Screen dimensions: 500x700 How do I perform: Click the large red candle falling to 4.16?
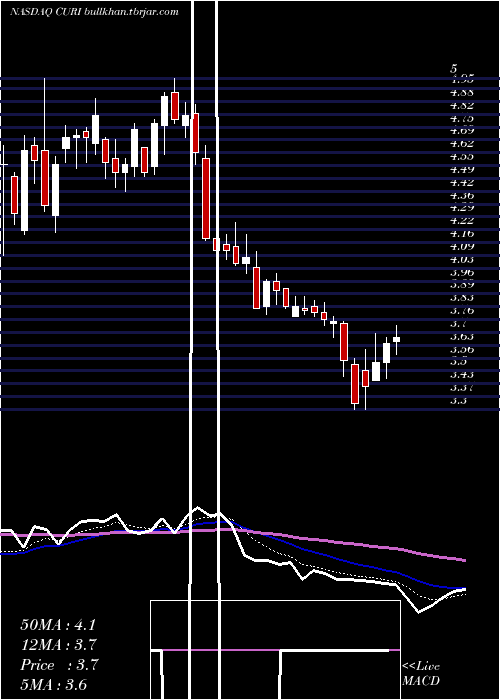click(x=206, y=199)
